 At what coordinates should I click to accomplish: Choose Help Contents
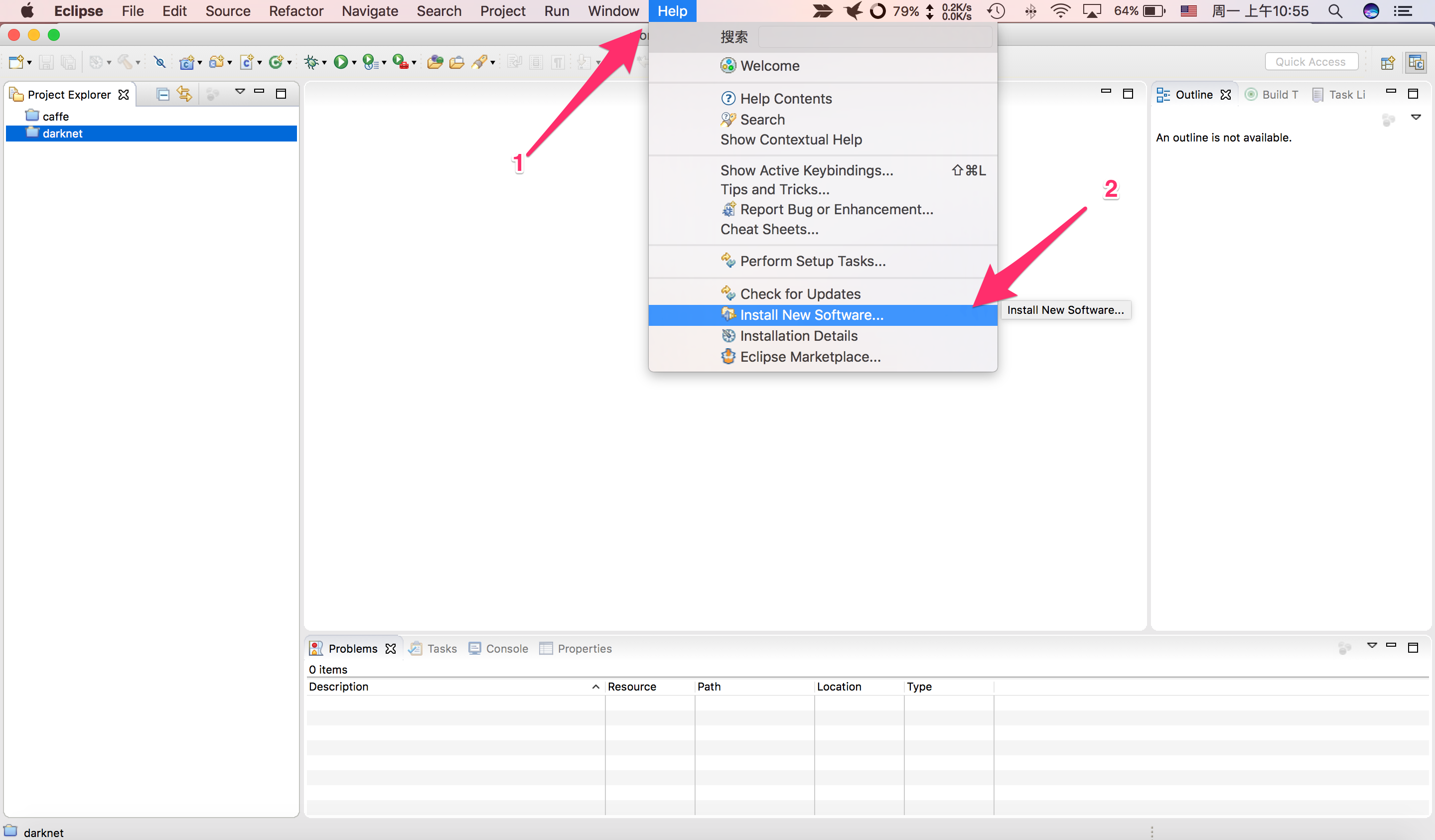[x=823, y=99]
